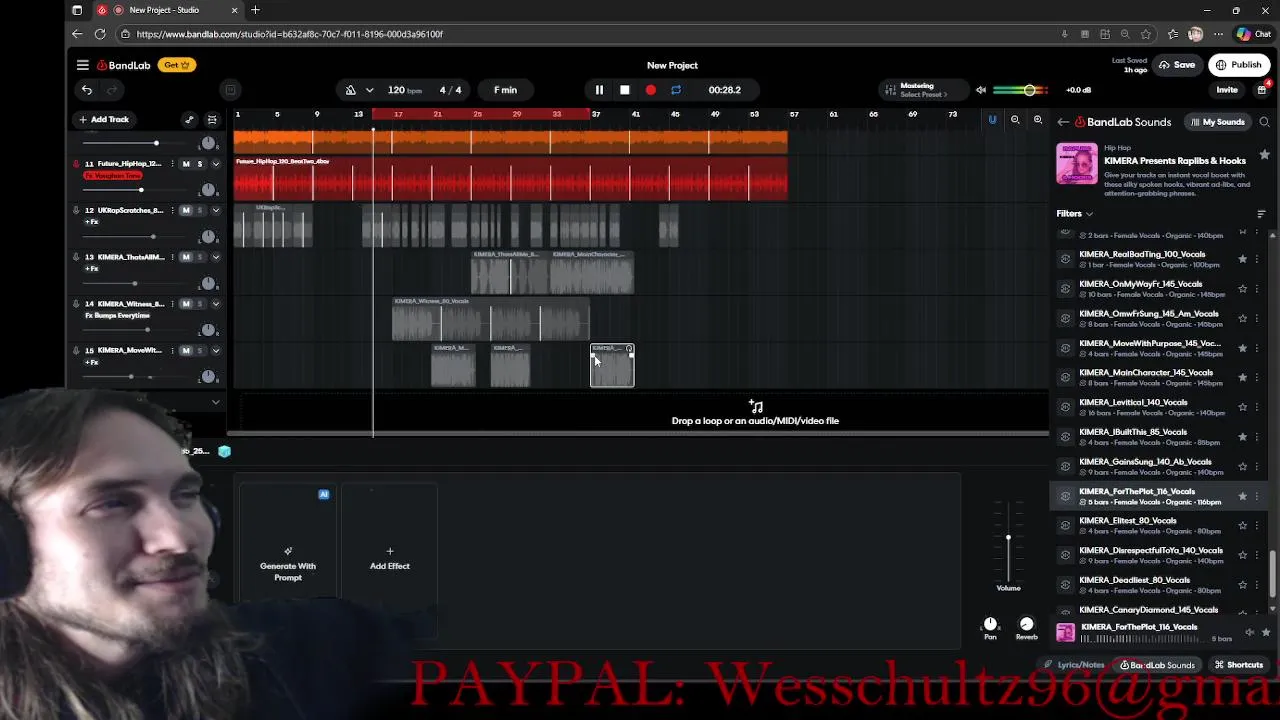Save the project
The height and width of the screenshot is (720, 1280).
coord(1177,65)
